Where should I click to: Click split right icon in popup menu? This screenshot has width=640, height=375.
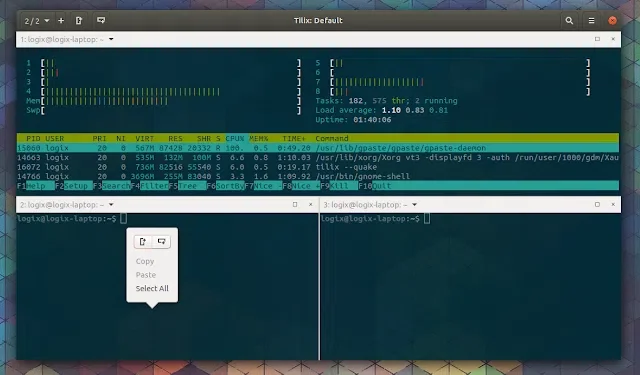pos(143,242)
